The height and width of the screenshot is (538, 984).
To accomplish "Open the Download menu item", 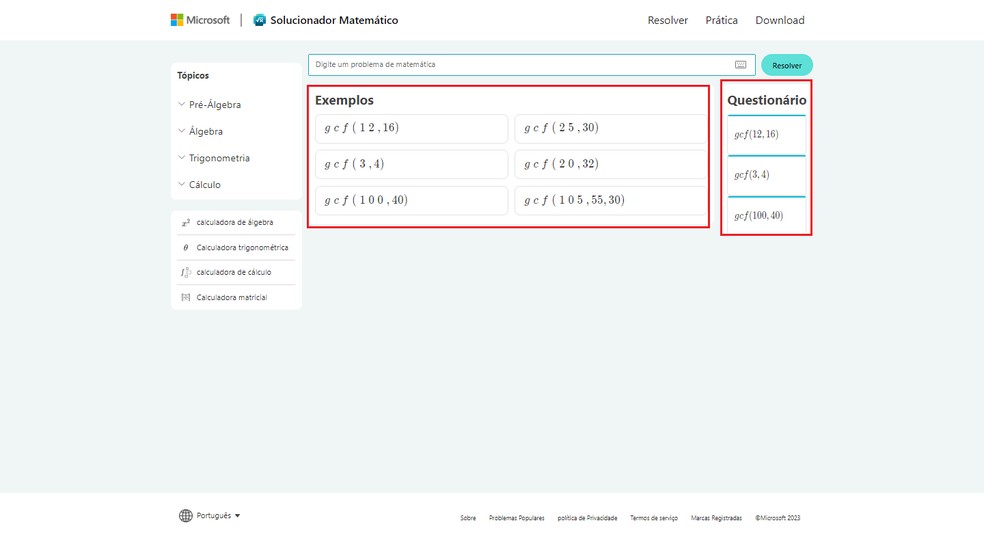I will click(780, 20).
